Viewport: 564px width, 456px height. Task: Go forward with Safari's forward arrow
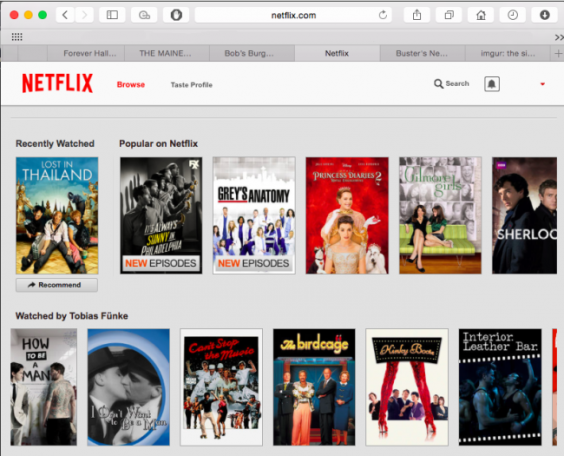[85, 15]
